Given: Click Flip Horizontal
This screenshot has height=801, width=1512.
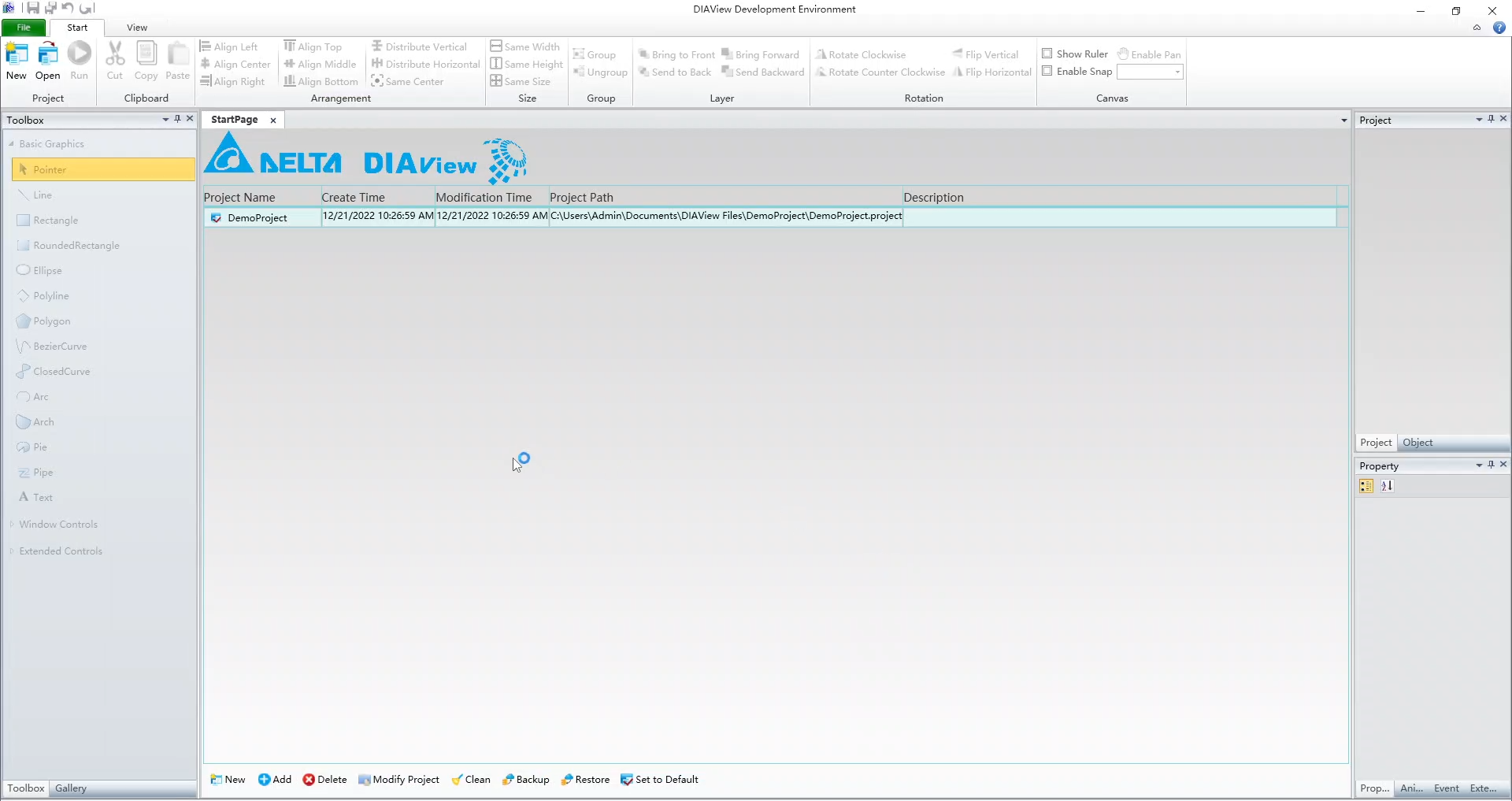Looking at the screenshot, I should point(992,72).
